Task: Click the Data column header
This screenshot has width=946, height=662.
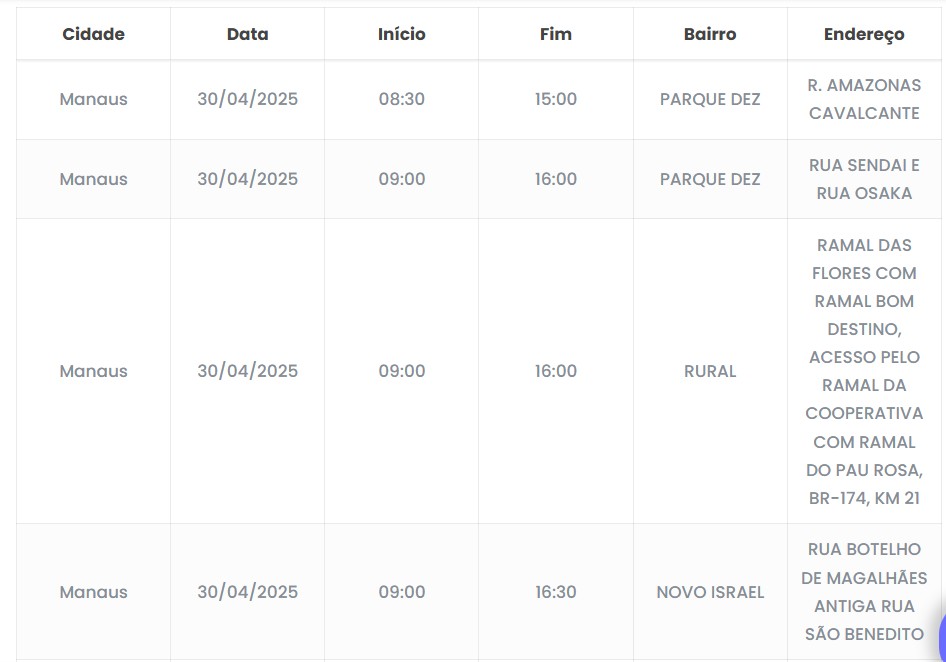Action: [247, 34]
